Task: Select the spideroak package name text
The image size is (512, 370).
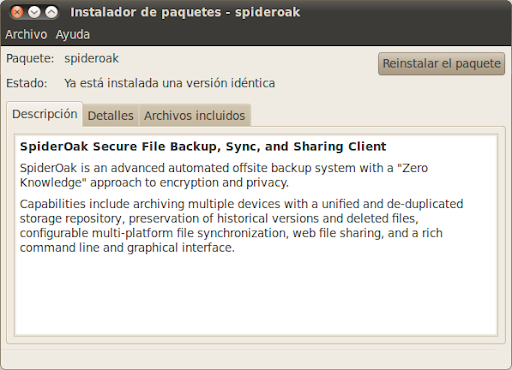Action: [91, 58]
